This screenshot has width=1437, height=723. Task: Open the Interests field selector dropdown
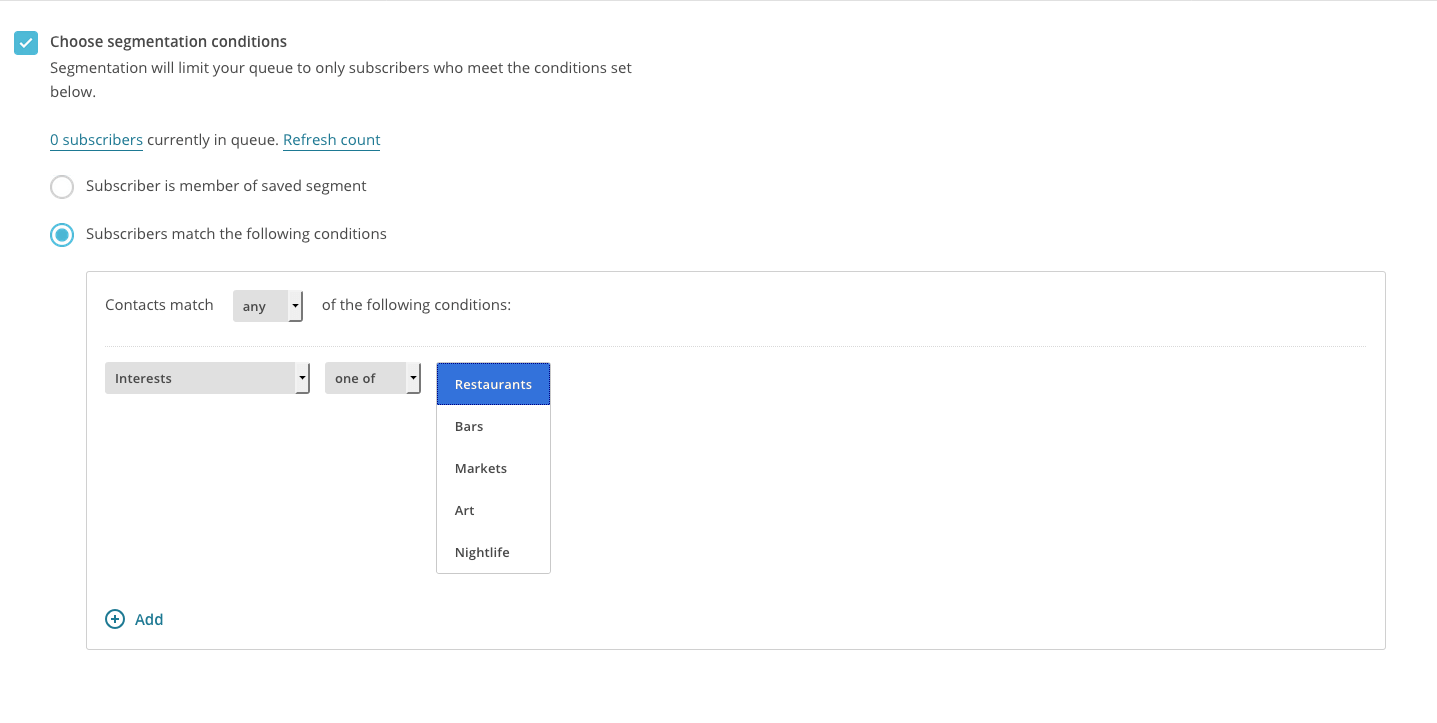pyautogui.click(x=207, y=378)
